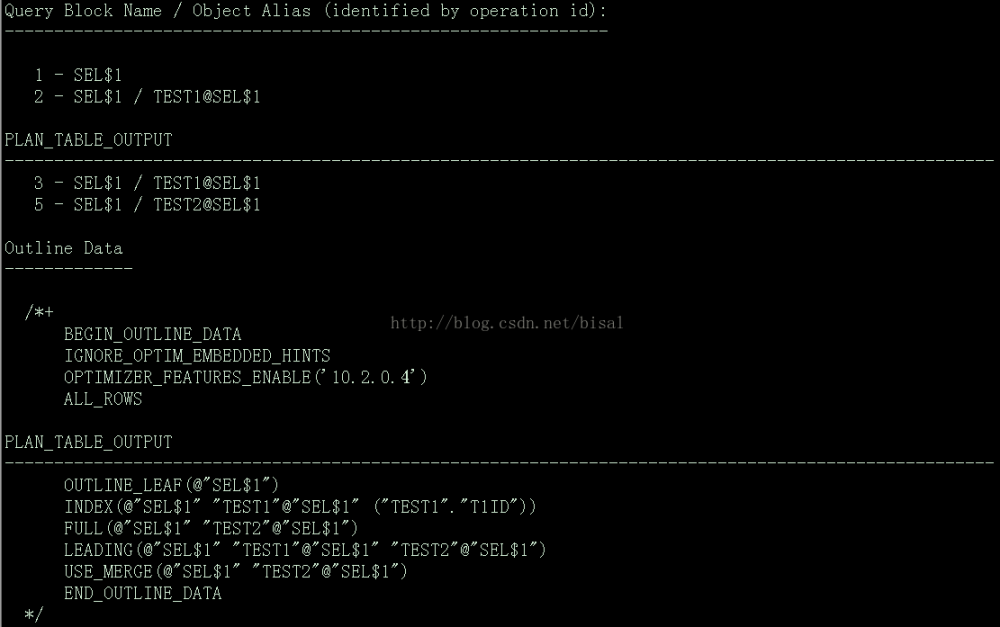Screen dimensions: 1000x627
Task: Select the BEGIN_OUTLINE_DATA line
Action: pos(152,334)
